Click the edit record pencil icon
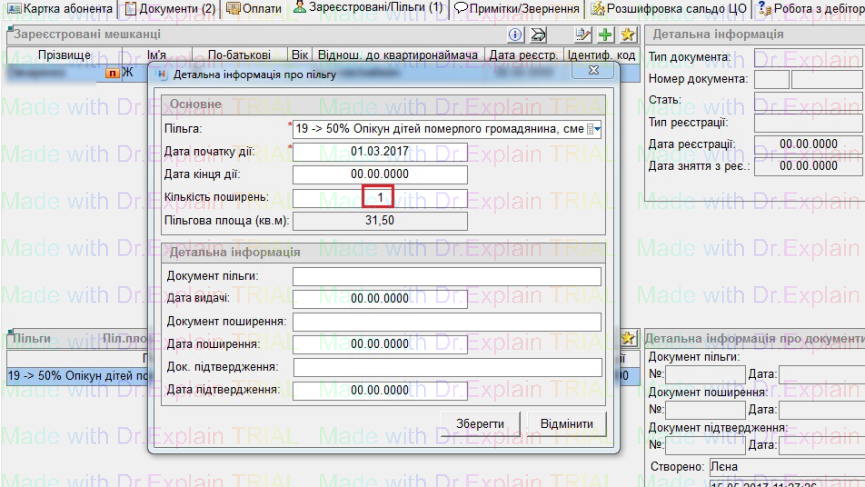The width and height of the screenshot is (865, 487). point(585,34)
